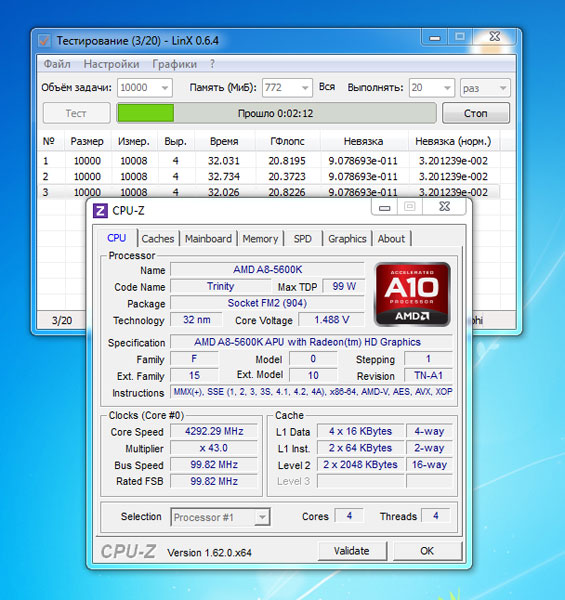Click the CPU-Z purple Z icon
The image size is (565, 600).
(x=100, y=211)
